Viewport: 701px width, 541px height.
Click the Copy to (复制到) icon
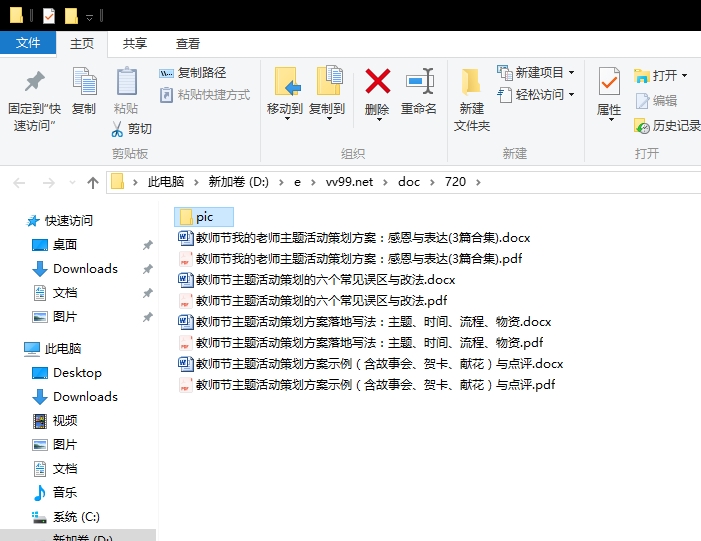(x=329, y=80)
